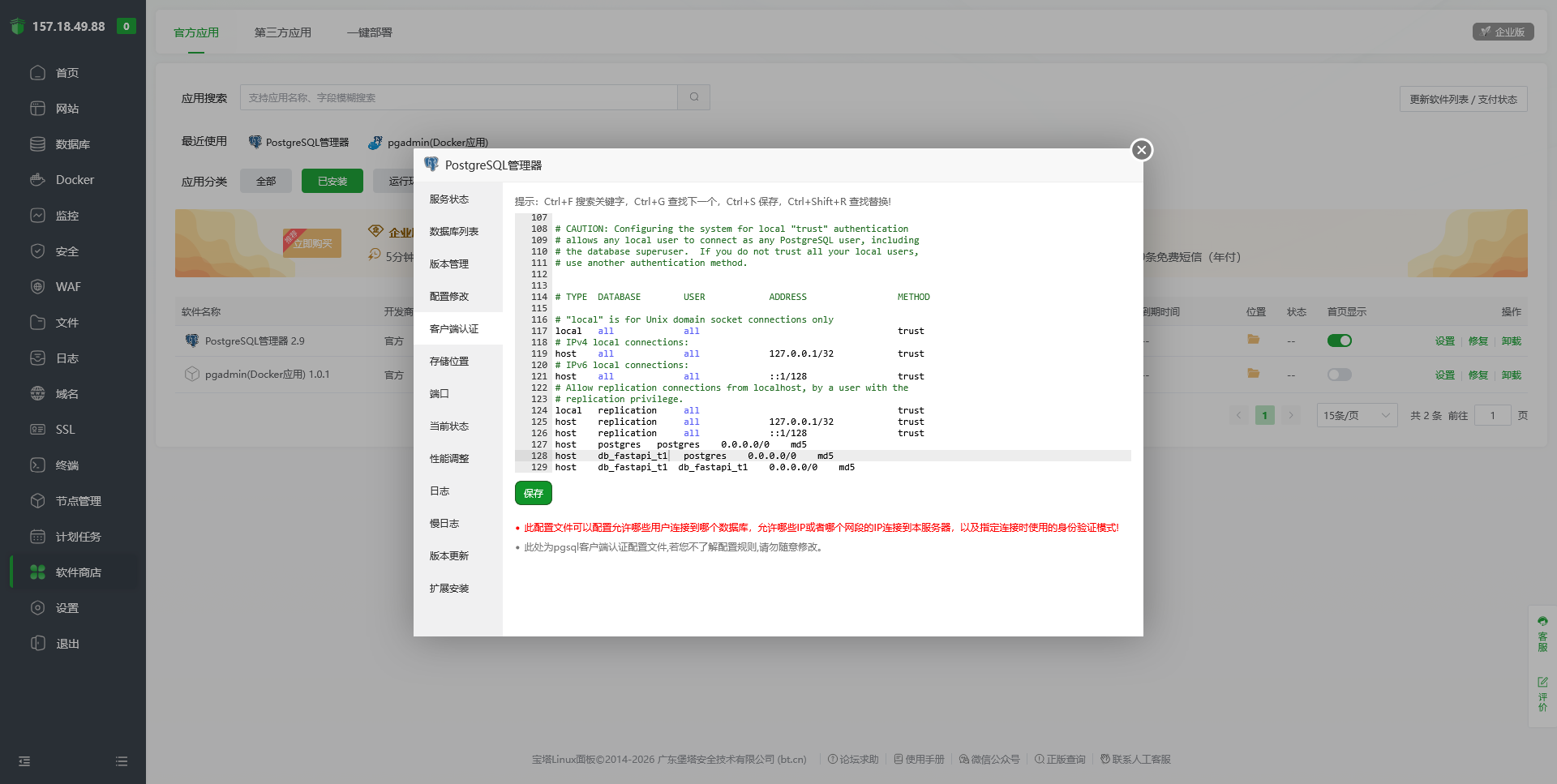Select 配置修改 in PostgreSQL manager menu

click(x=458, y=297)
